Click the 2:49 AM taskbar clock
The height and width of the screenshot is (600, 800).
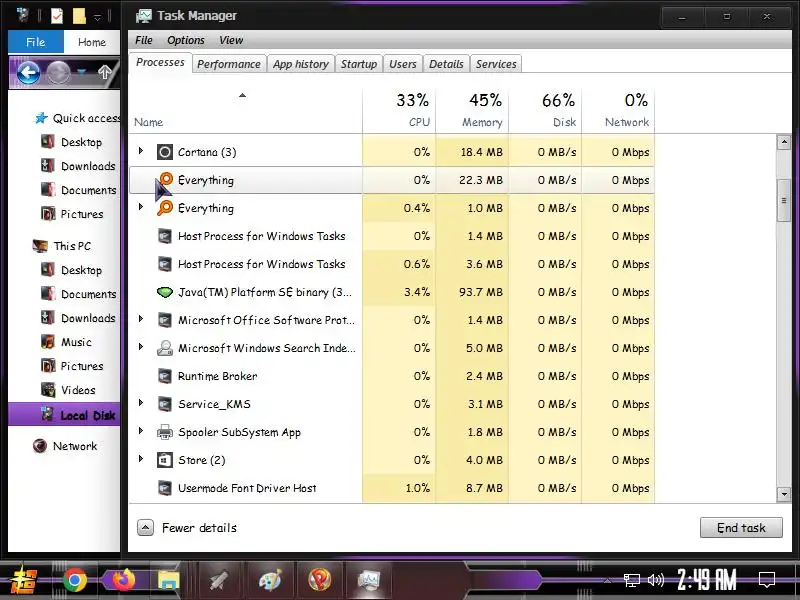(707, 580)
